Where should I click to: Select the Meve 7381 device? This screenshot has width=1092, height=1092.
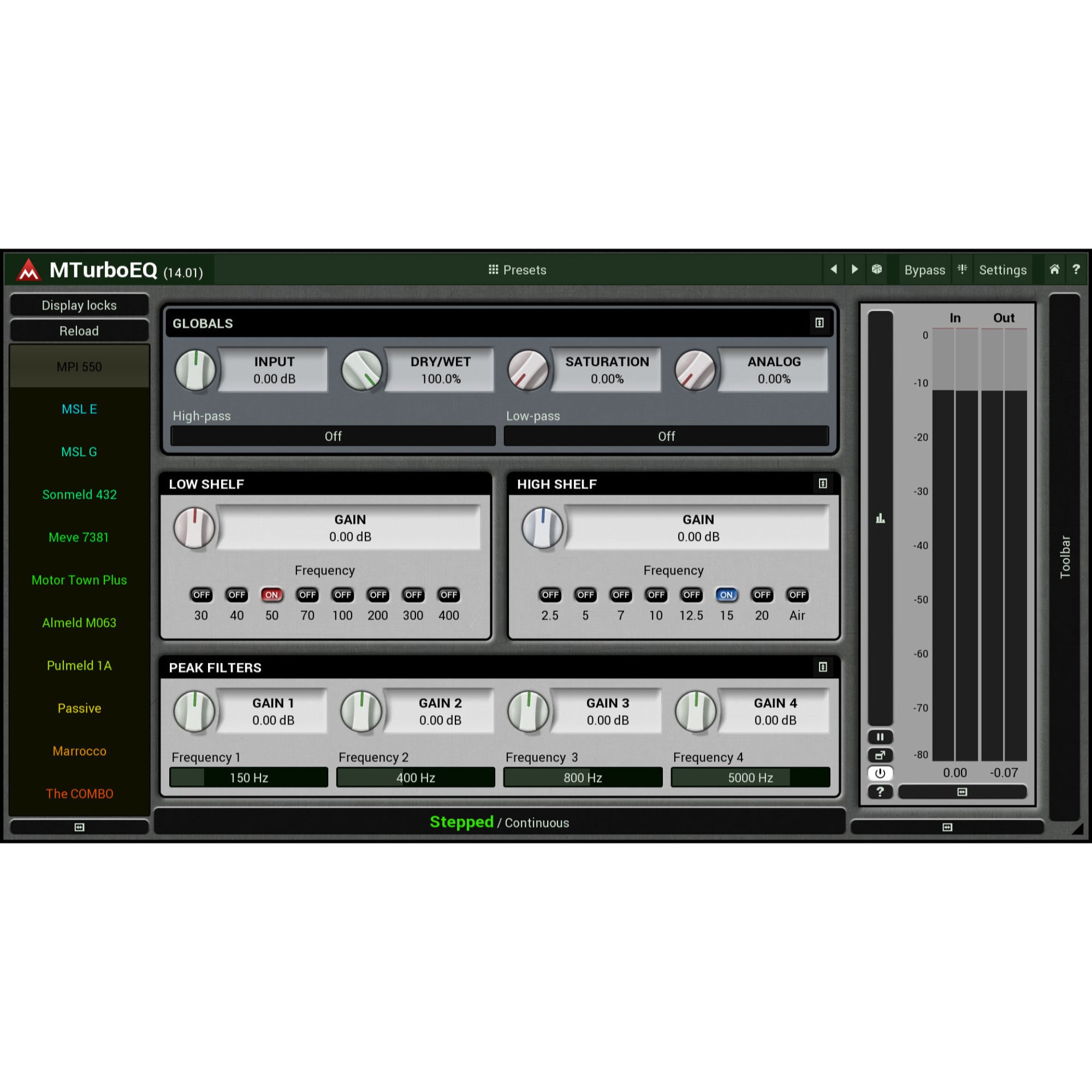[x=79, y=537]
